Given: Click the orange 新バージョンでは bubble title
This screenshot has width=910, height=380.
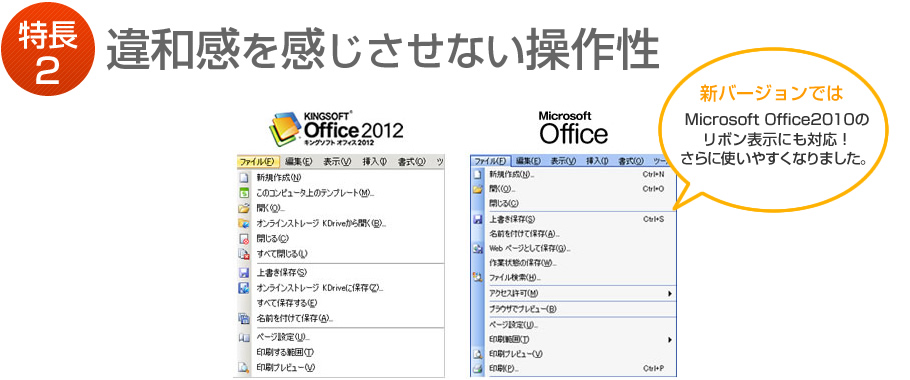Looking at the screenshot, I should click(x=771, y=93).
